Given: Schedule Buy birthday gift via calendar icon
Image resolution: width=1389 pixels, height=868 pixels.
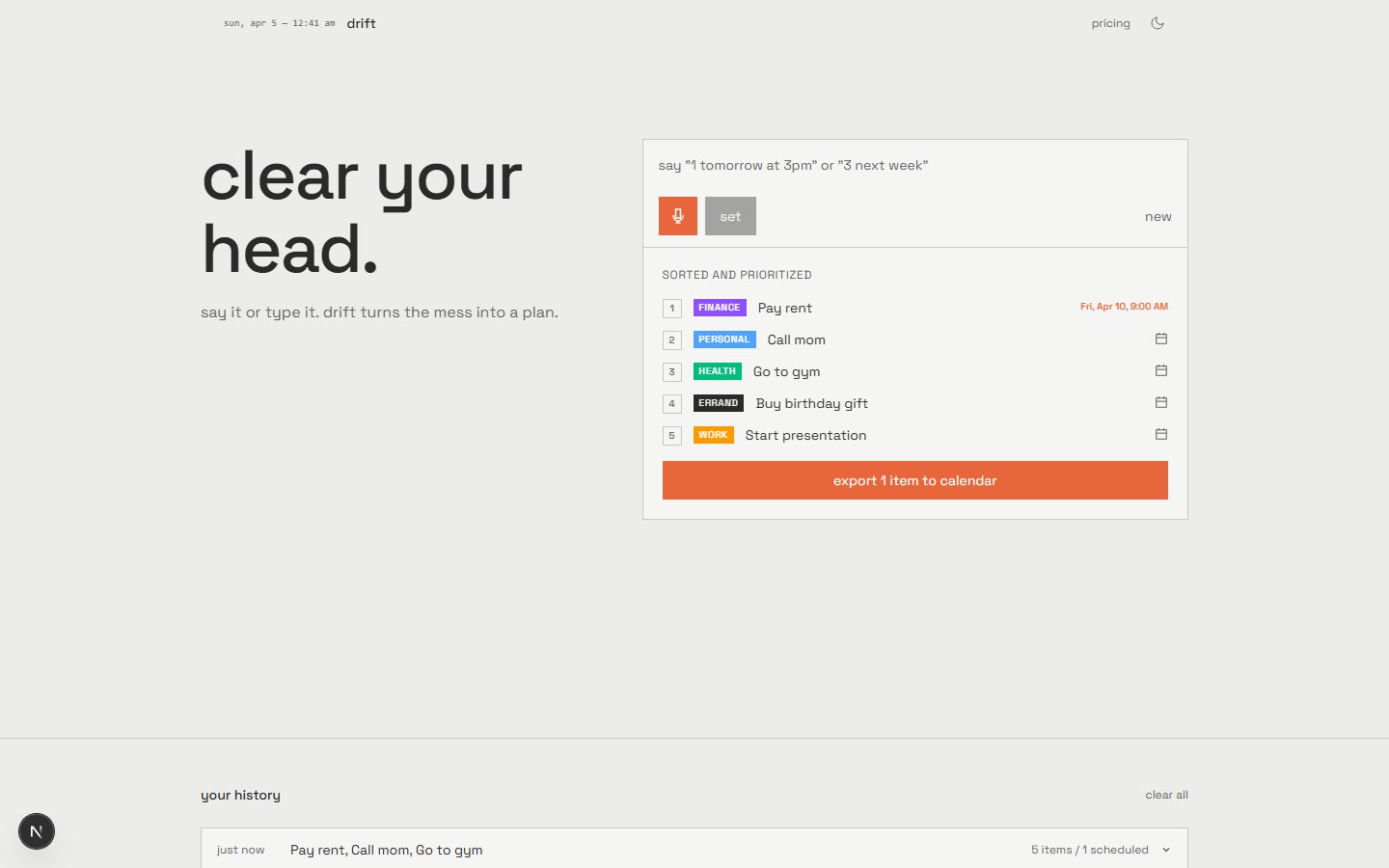Looking at the screenshot, I should [1161, 402].
